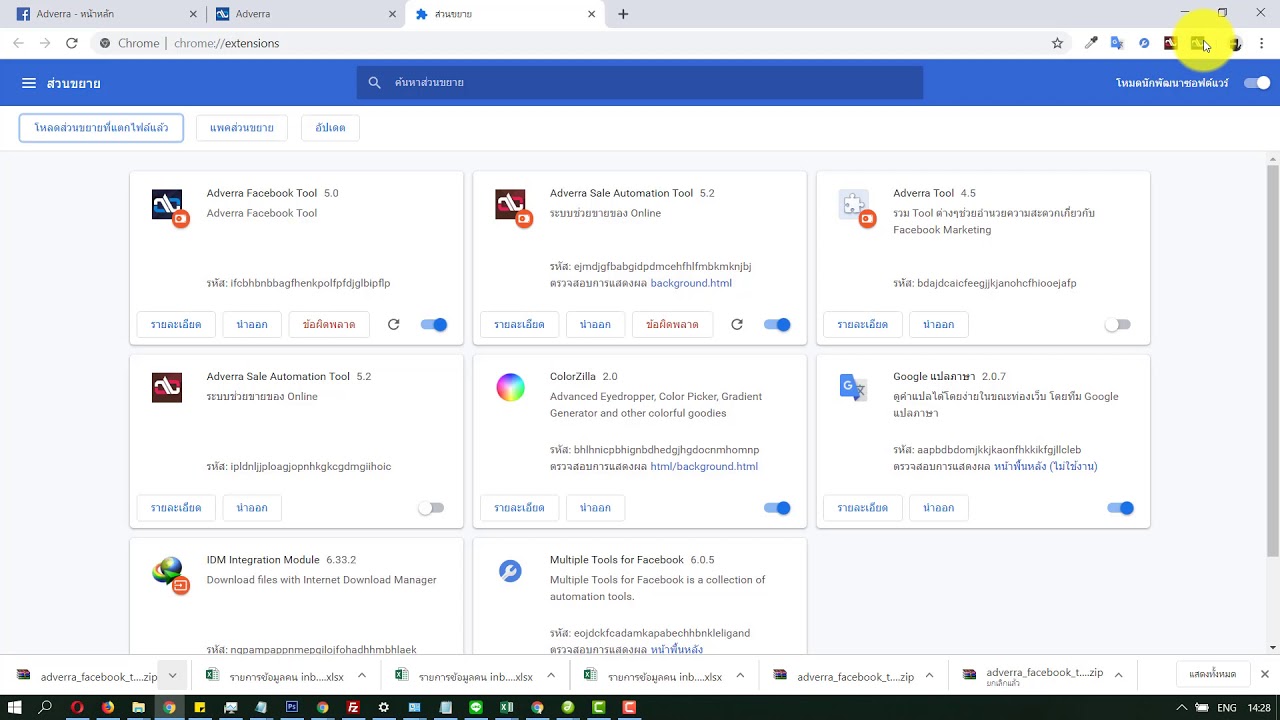The height and width of the screenshot is (720, 1280).
Task: Click the Adverra Tool puzzle piece icon
Action: tap(853, 204)
